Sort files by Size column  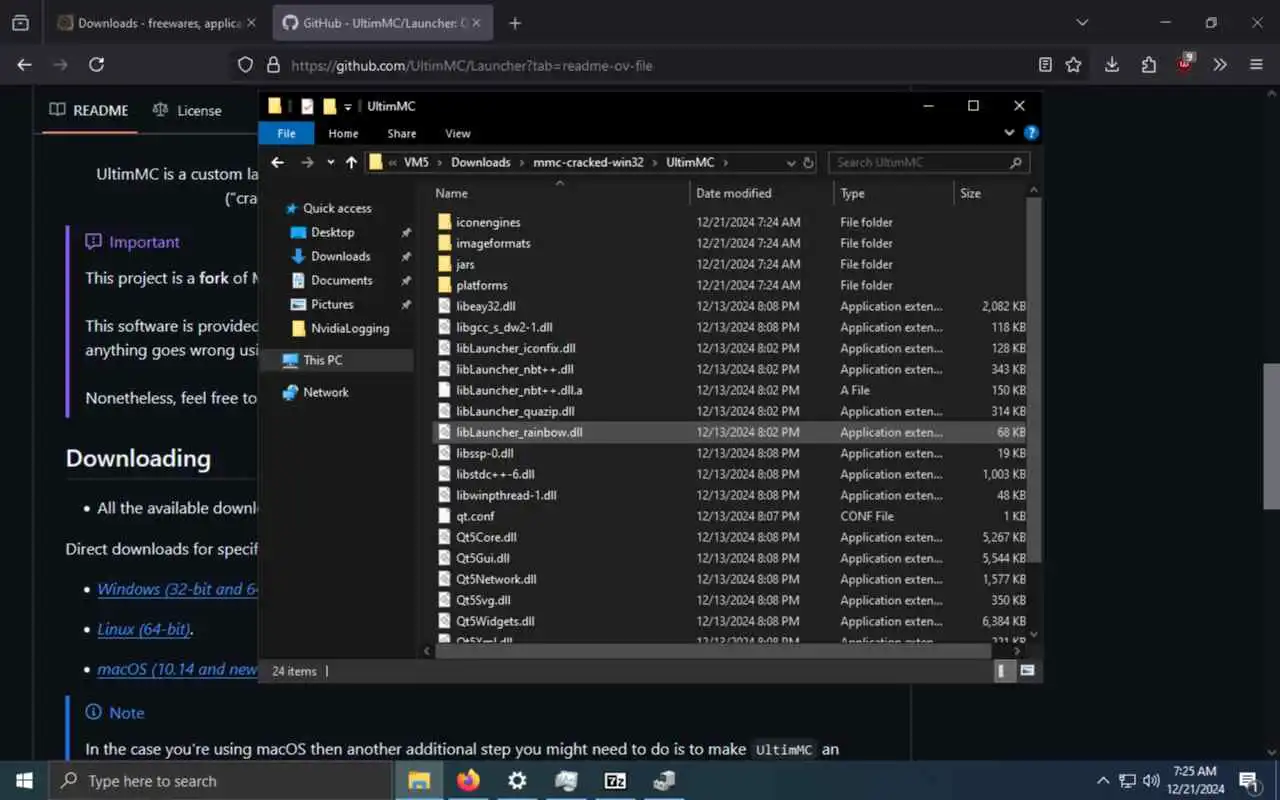(990, 193)
